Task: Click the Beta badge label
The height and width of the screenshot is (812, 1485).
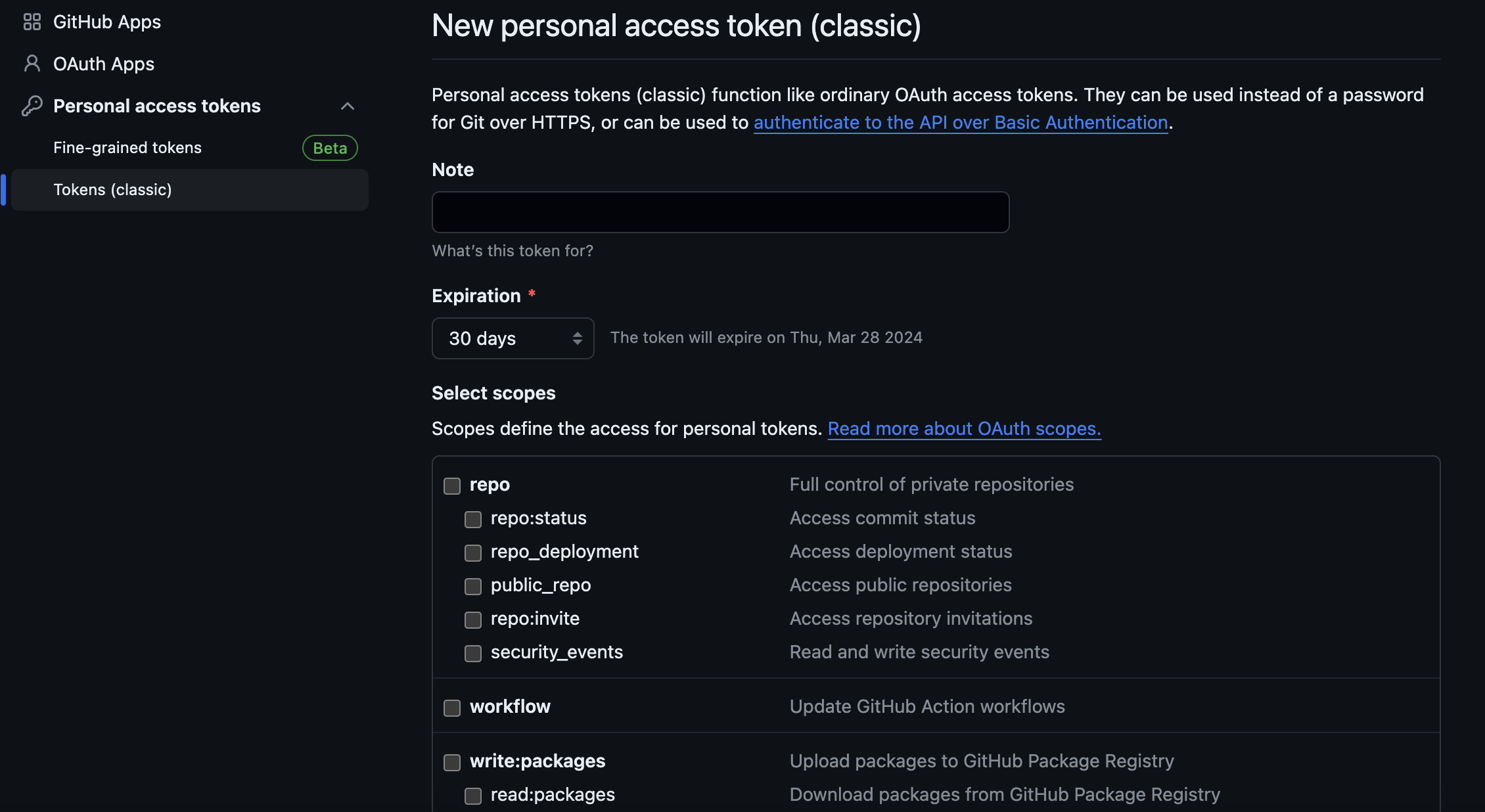Action: tap(330, 148)
